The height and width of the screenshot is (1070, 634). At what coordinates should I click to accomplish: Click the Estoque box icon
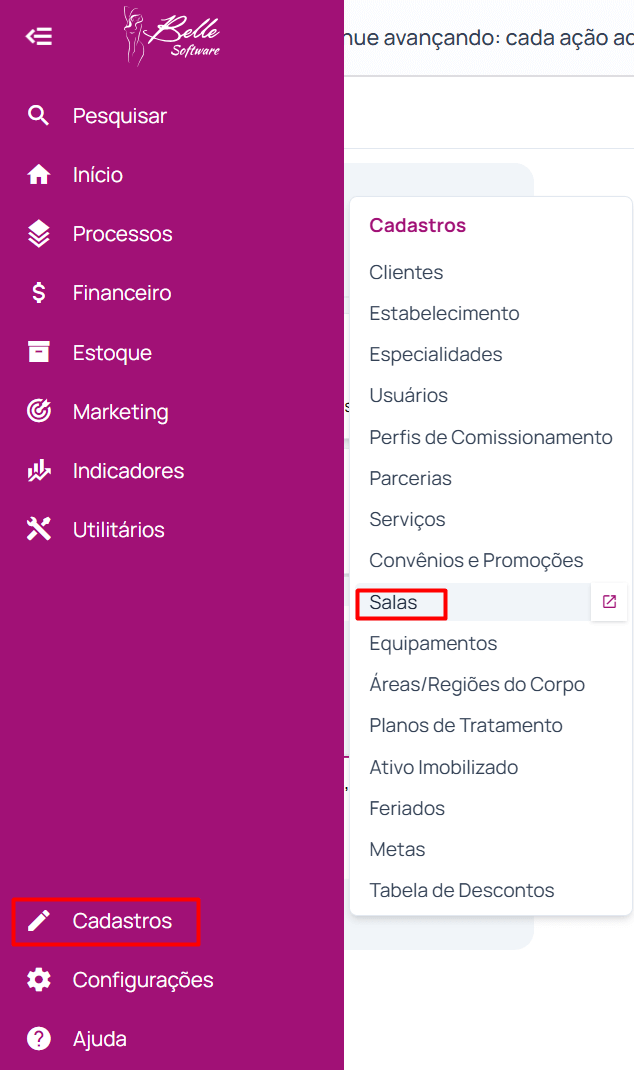pos(39,352)
